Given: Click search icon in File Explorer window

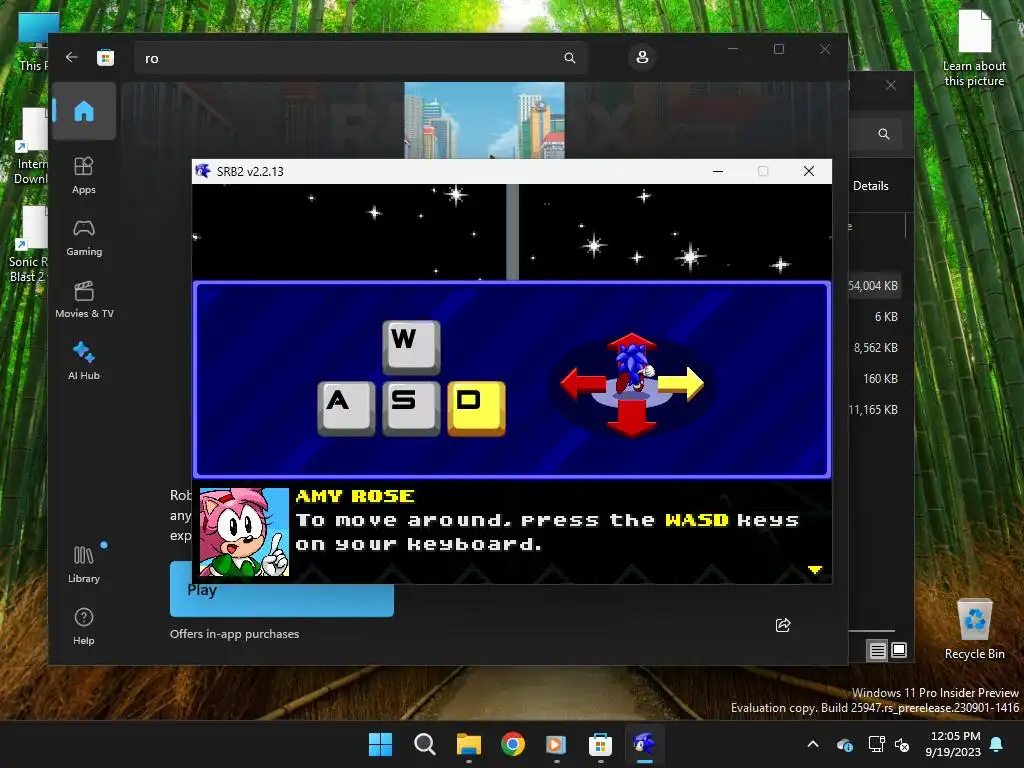Looking at the screenshot, I should [x=884, y=134].
